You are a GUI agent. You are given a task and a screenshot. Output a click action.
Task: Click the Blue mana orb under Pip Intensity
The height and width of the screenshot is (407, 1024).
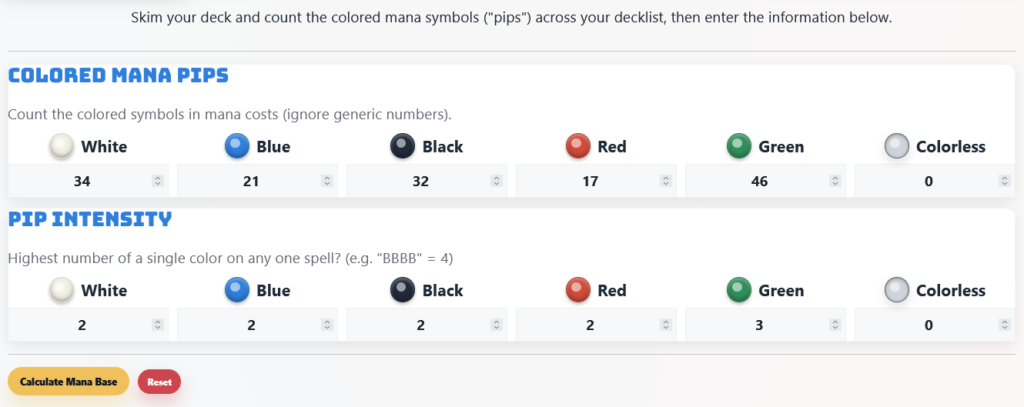(237, 291)
